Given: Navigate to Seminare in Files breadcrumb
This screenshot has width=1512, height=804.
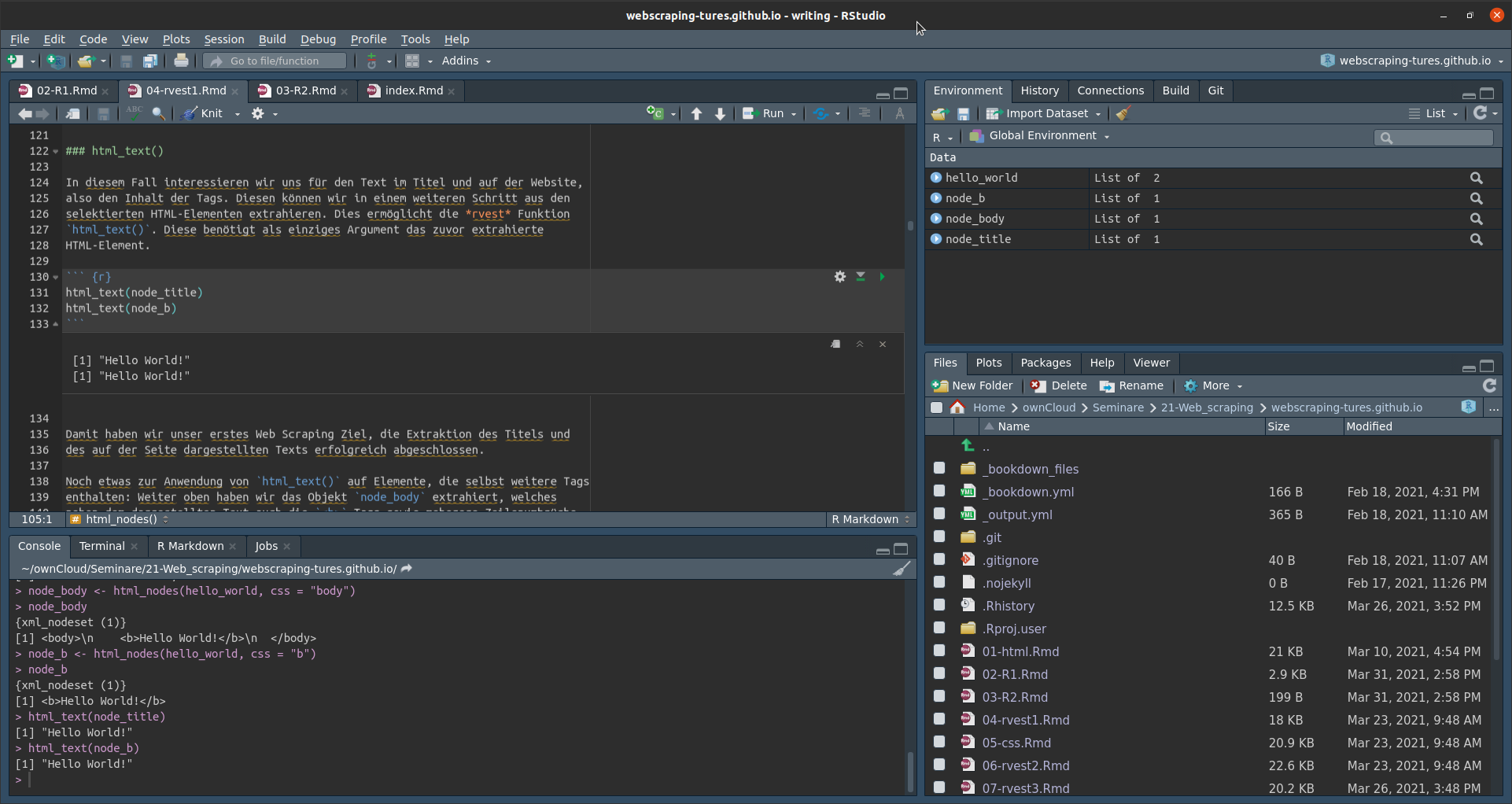Looking at the screenshot, I should [x=1118, y=408].
